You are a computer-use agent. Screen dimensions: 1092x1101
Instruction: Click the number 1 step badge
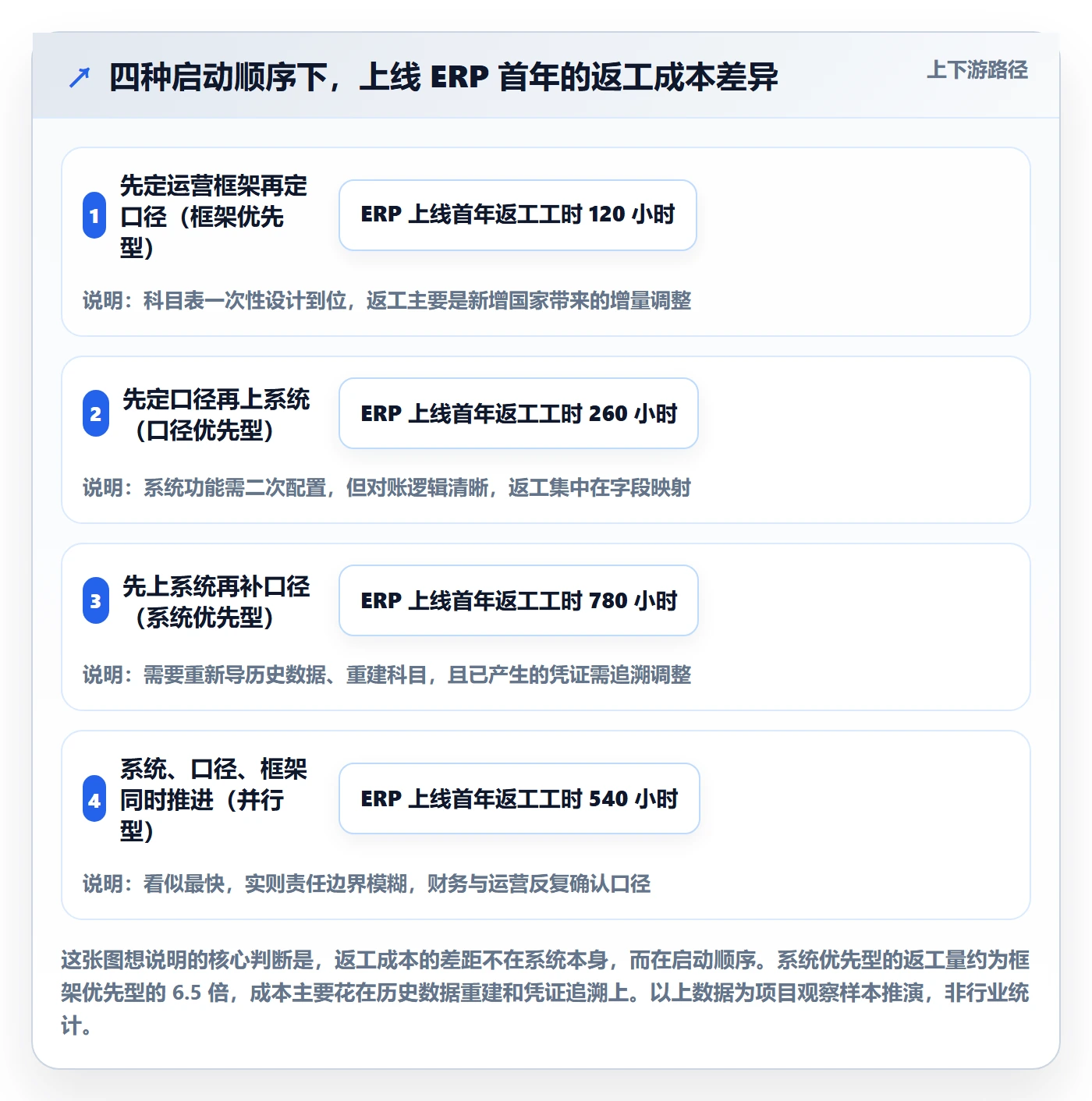94,215
